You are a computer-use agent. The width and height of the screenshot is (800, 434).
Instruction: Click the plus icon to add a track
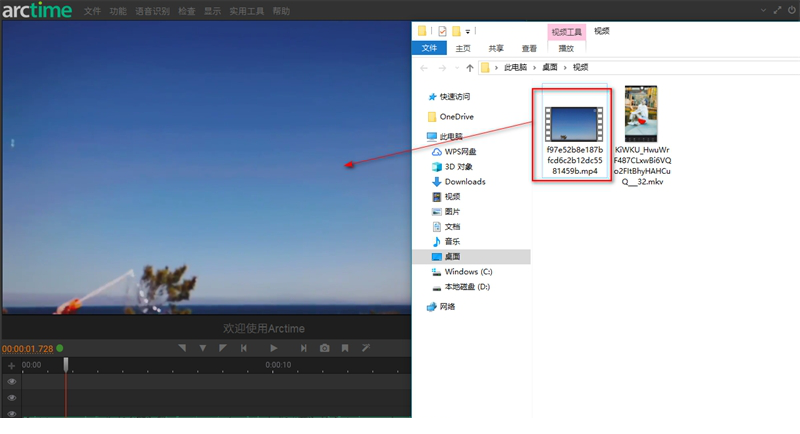(11, 366)
